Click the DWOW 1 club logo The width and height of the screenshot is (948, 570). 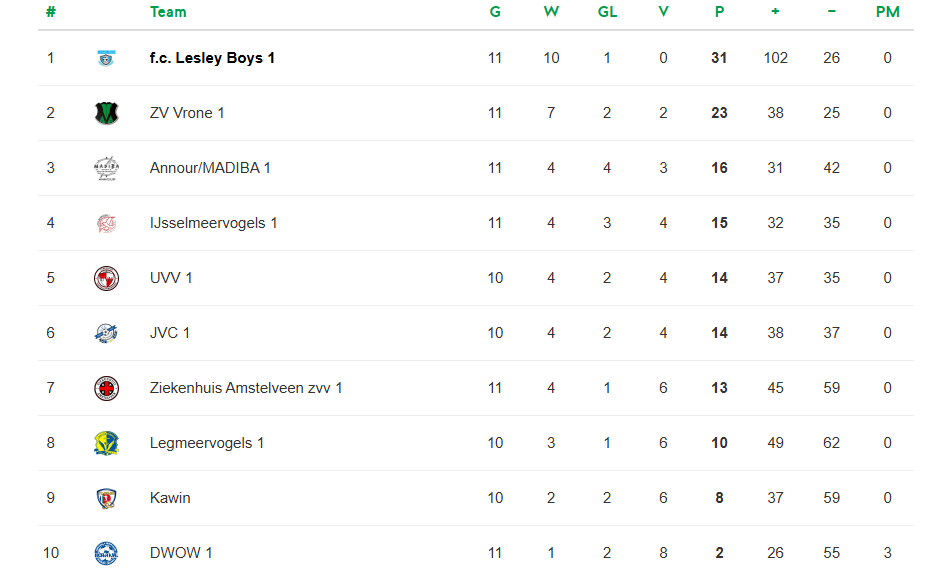(x=106, y=553)
